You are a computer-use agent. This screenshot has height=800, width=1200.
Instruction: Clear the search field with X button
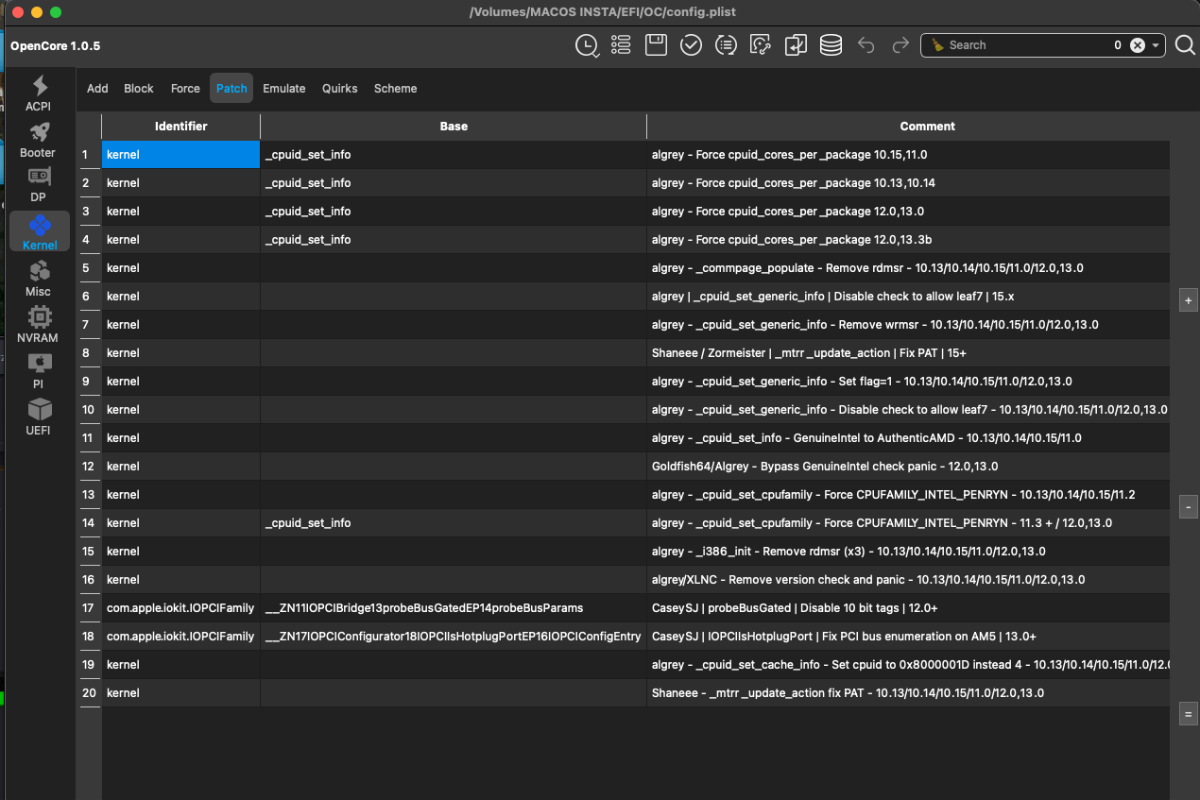click(x=1137, y=45)
